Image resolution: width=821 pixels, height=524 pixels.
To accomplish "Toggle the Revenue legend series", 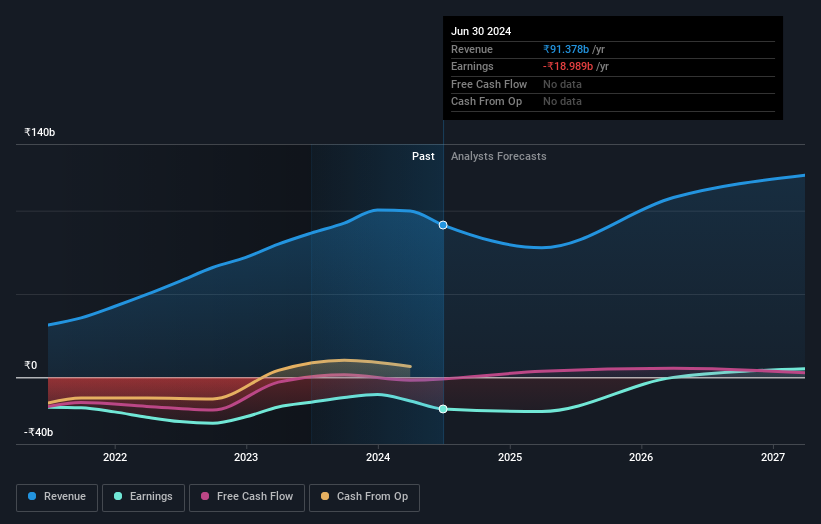I will 57,497.
